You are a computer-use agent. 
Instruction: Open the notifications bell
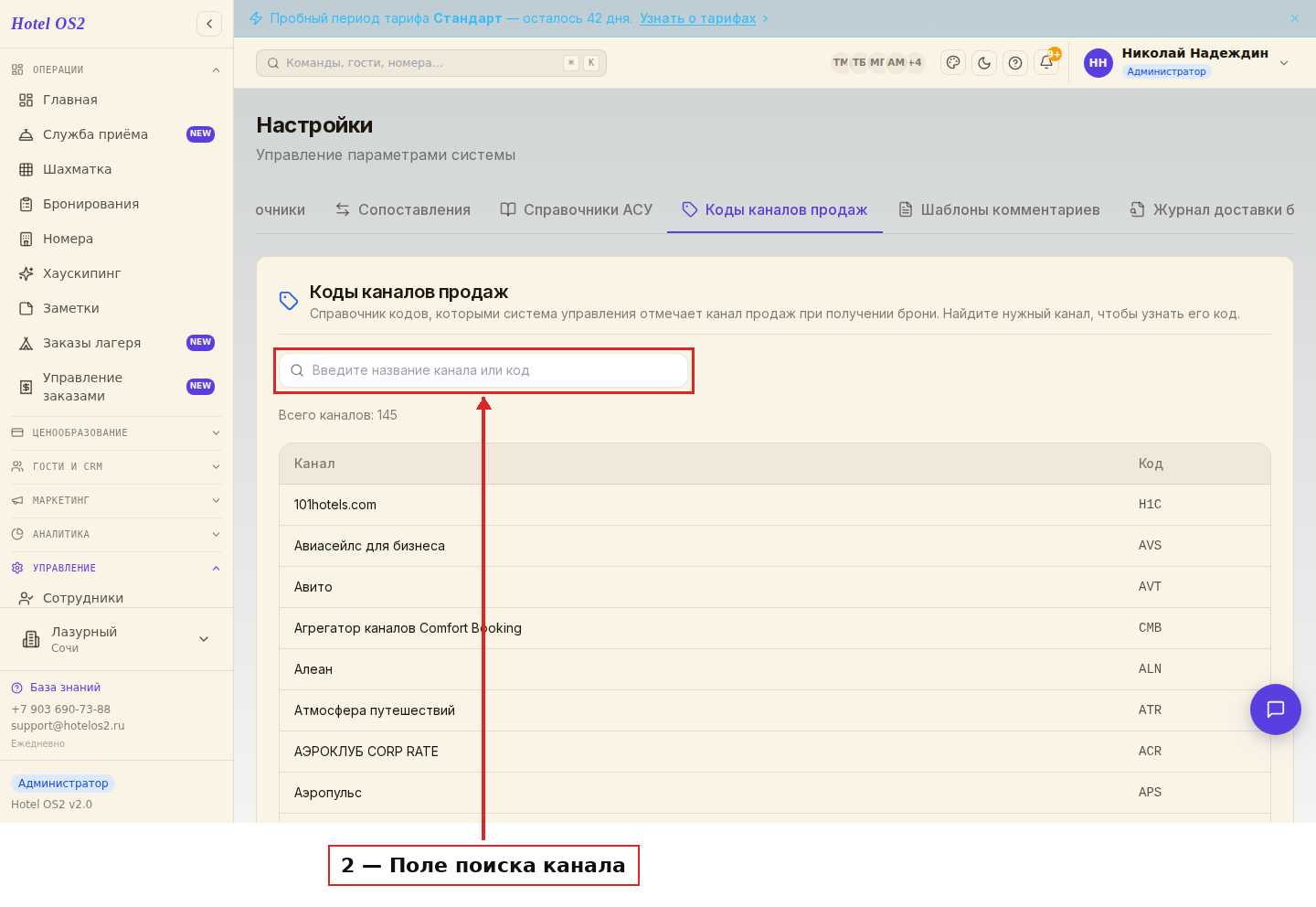point(1046,63)
